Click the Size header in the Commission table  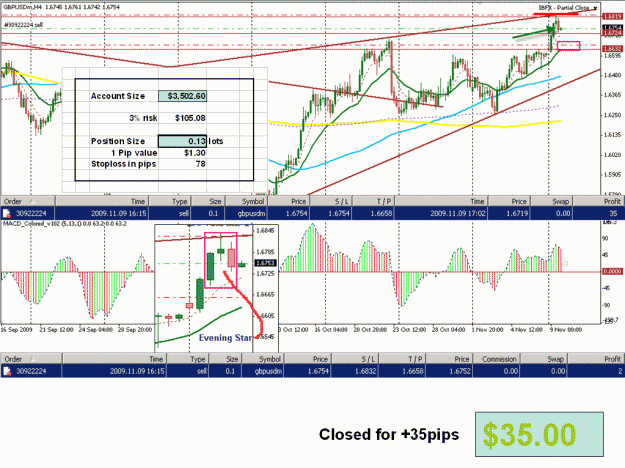224,359
